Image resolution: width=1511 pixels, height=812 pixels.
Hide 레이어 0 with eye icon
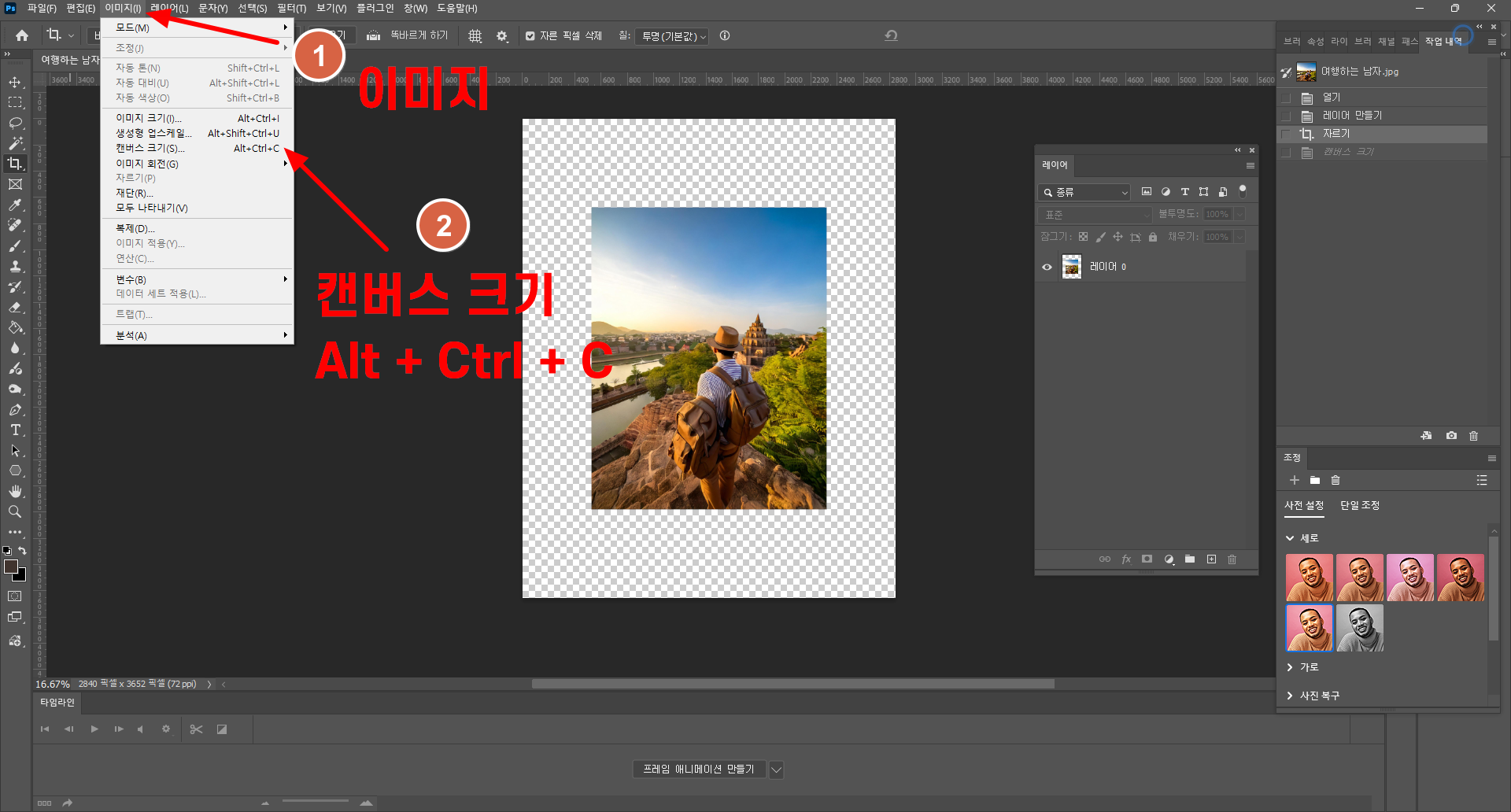pos(1047,267)
